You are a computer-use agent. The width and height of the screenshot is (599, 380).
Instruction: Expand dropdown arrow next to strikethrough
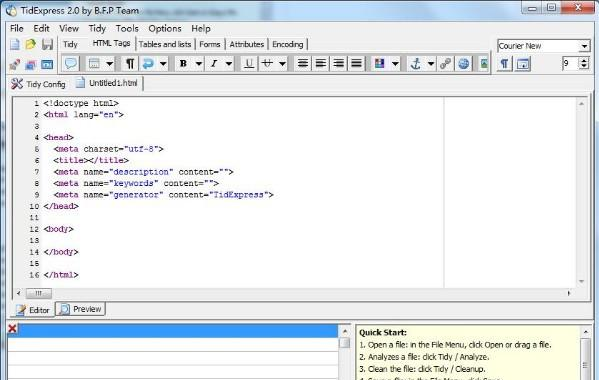282,63
